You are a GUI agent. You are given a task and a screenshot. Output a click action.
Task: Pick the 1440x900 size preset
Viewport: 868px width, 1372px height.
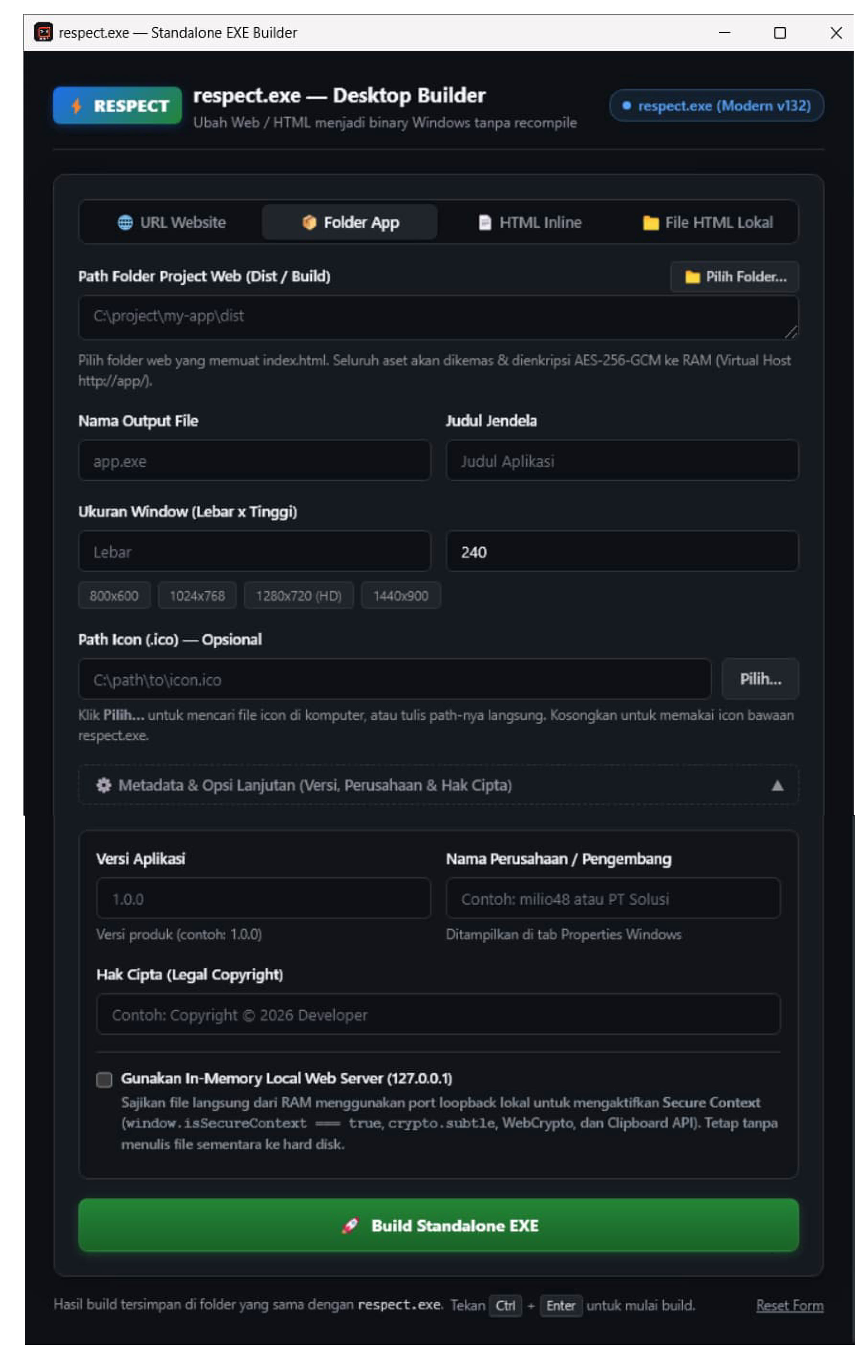coord(400,595)
